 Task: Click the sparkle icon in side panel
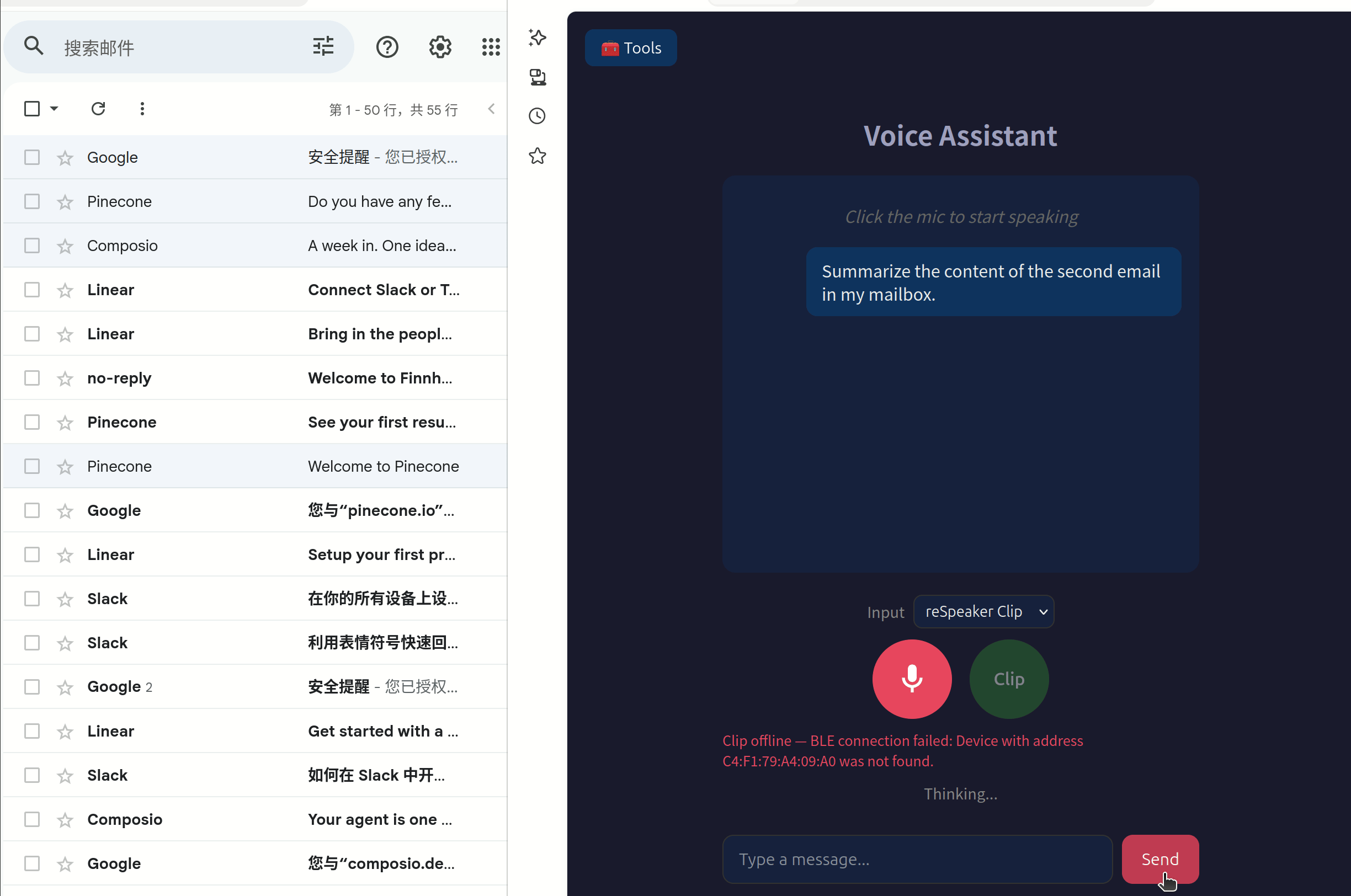coord(537,38)
